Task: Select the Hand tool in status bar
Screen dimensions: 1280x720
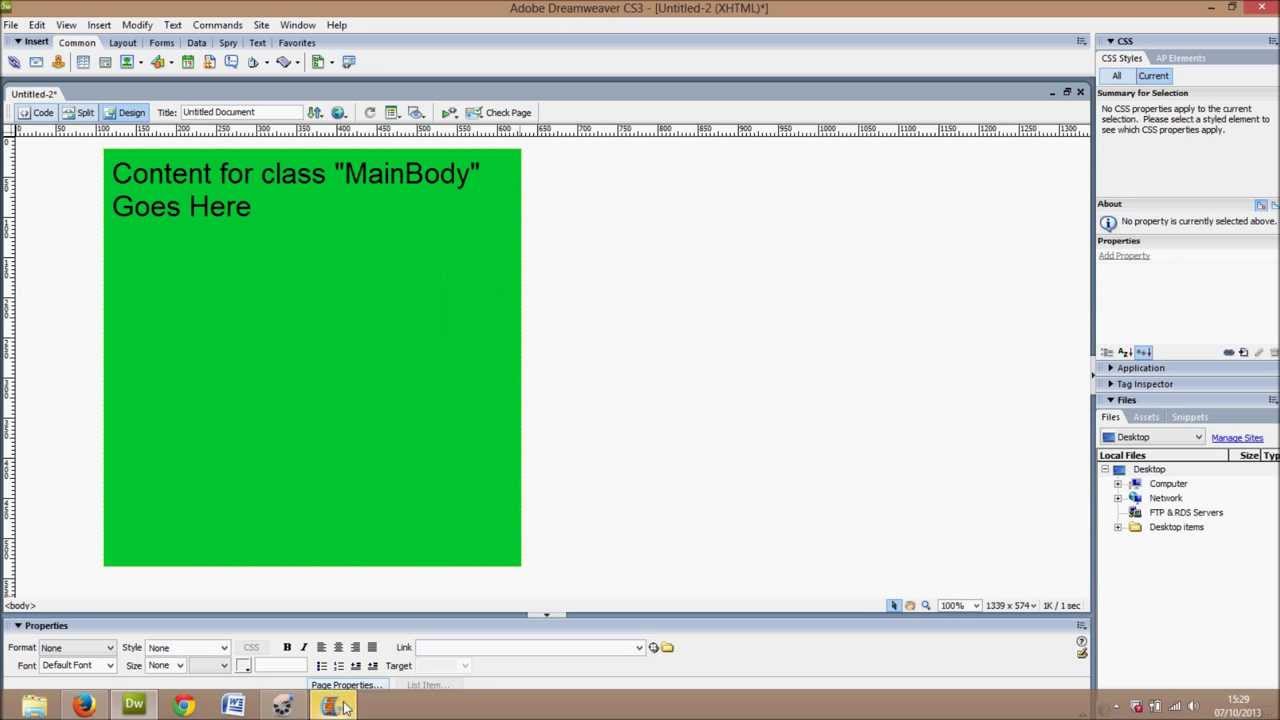Action: pos(909,605)
